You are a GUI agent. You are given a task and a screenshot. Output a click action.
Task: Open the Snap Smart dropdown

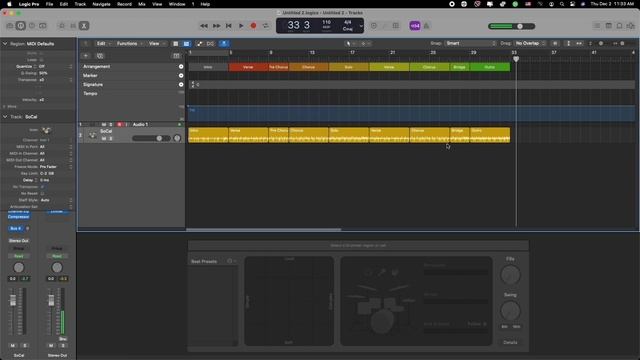coord(470,43)
